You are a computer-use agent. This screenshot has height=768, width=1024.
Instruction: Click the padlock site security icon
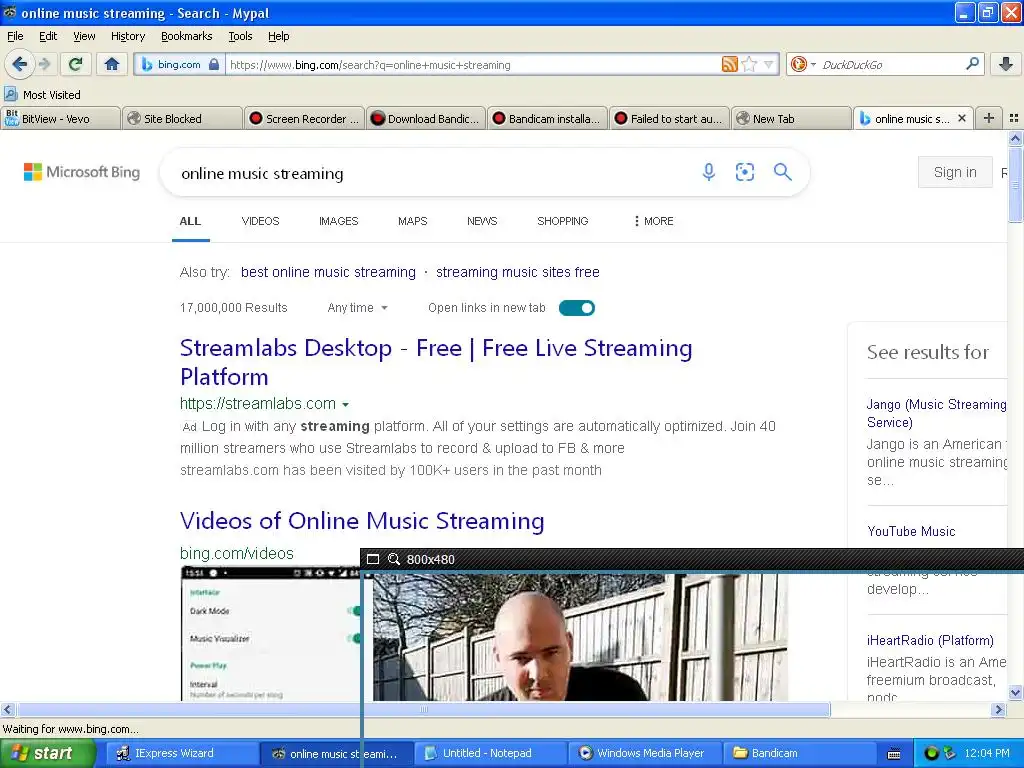tap(214, 65)
